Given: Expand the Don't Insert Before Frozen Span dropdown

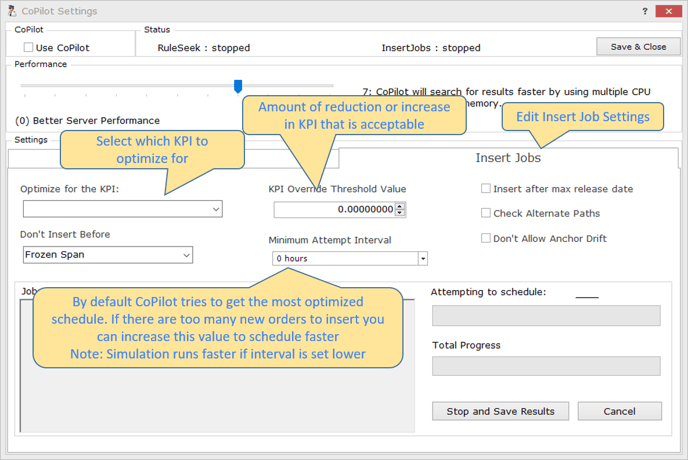Looking at the screenshot, I should coord(108,255).
